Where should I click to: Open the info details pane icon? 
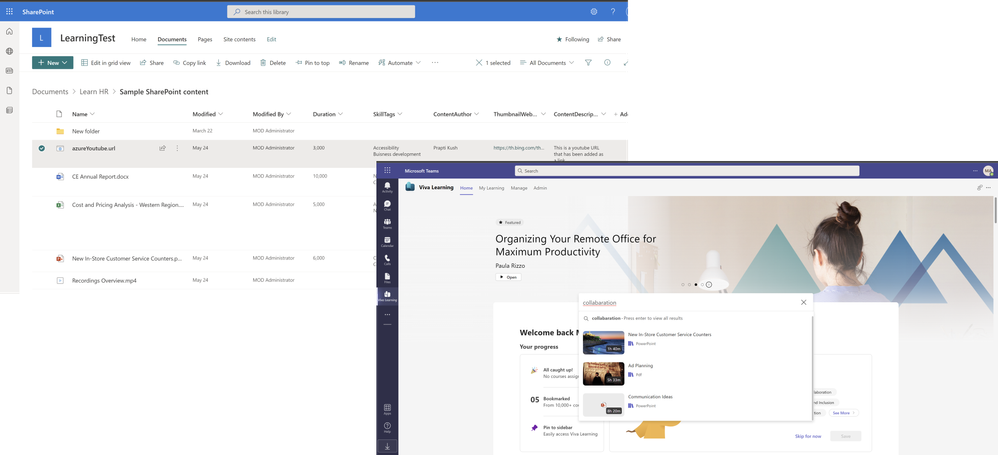[x=607, y=62]
